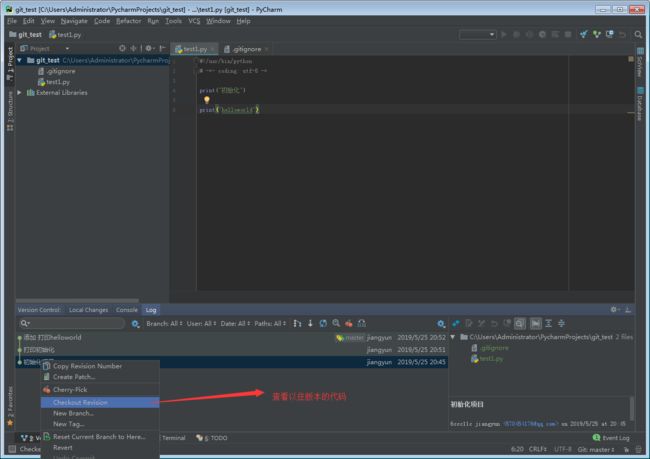Click Go To Hash/Branch/Tag arrow icon

pyautogui.click(x=310, y=323)
